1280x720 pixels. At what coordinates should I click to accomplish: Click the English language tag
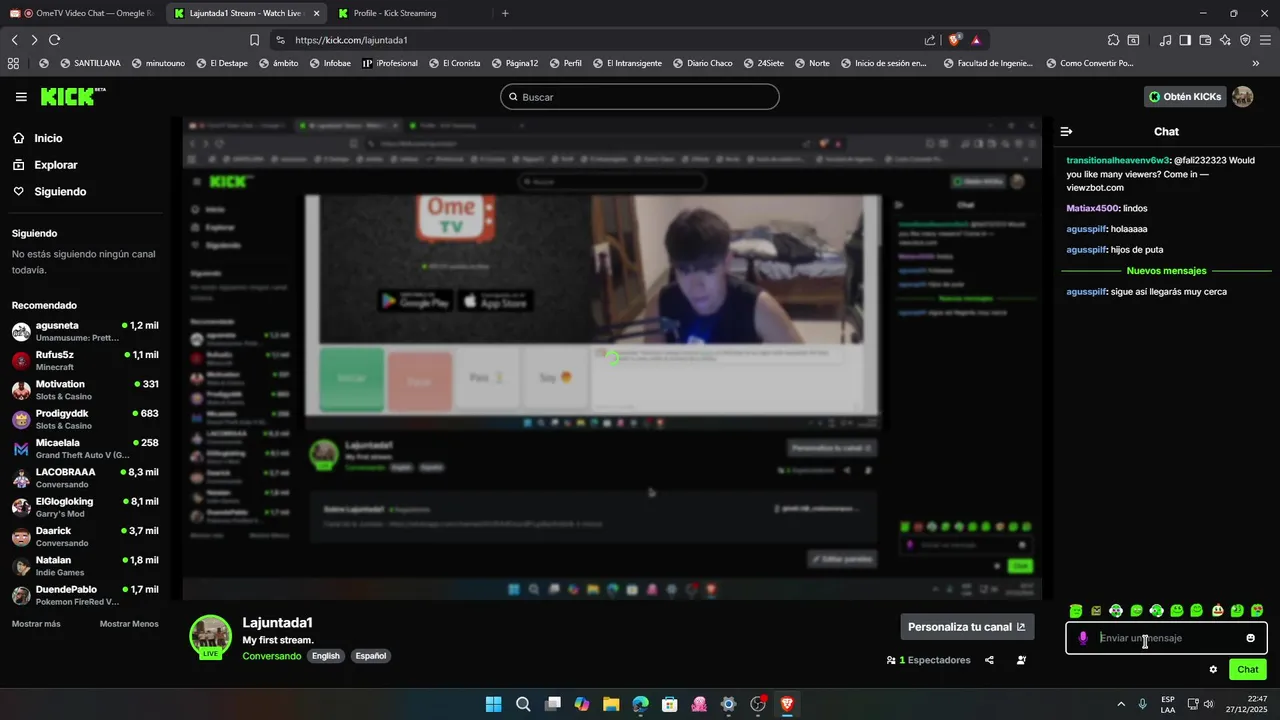pos(325,656)
